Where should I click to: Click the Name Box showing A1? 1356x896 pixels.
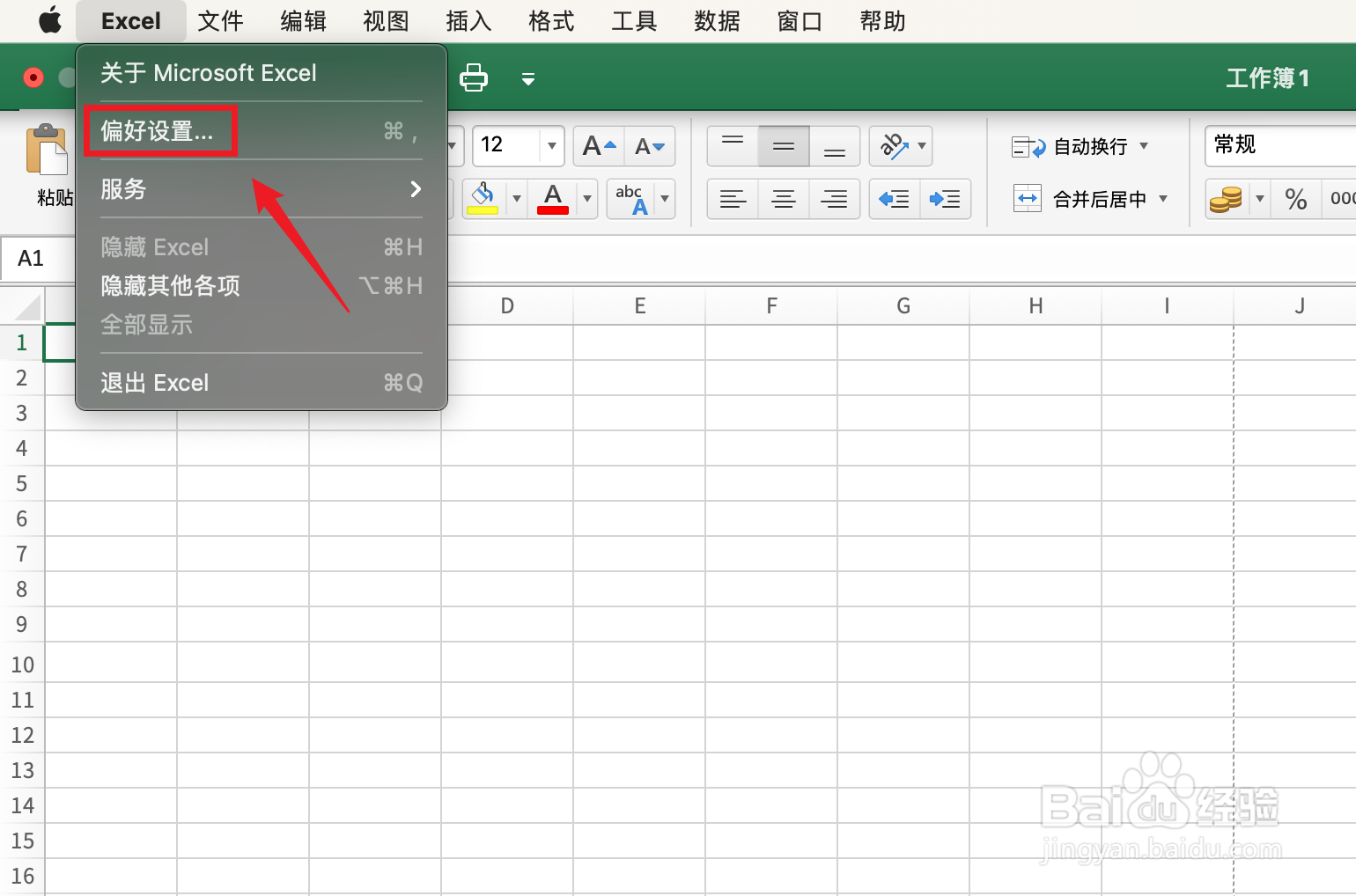pos(39,258)
